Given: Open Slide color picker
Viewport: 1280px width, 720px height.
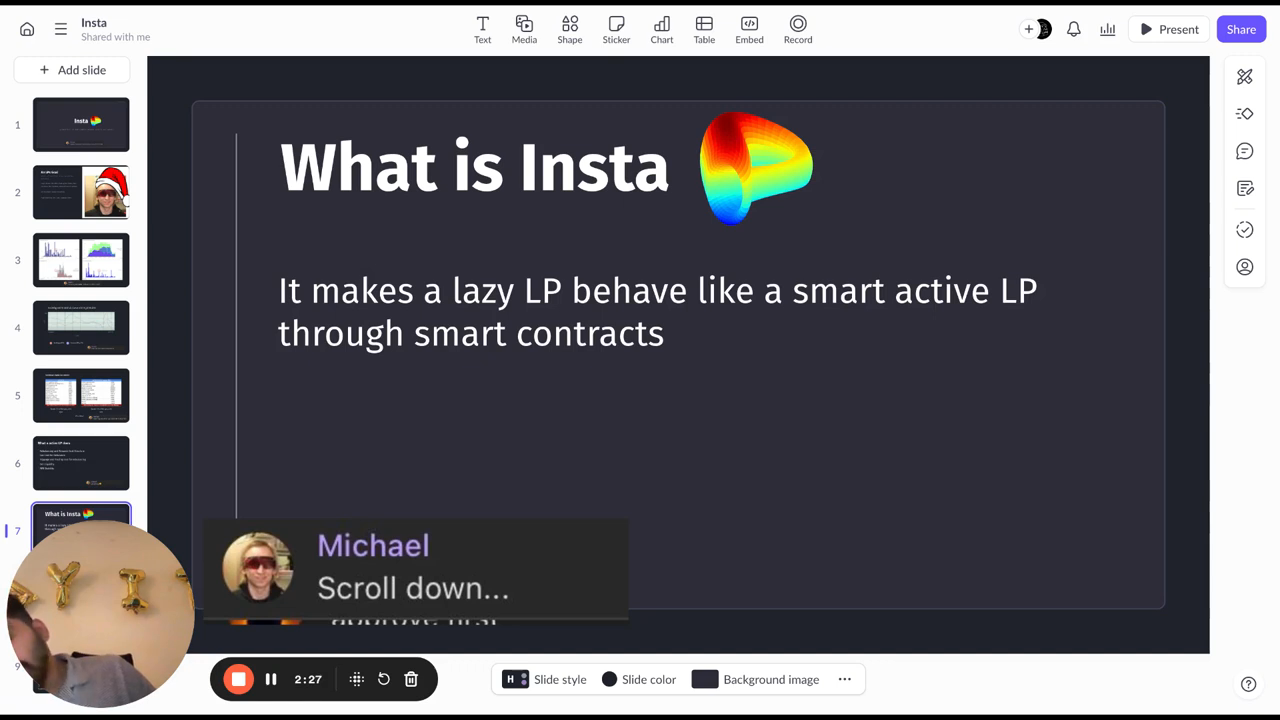Looking at the screenshot, I should click(x=639, y=679).
